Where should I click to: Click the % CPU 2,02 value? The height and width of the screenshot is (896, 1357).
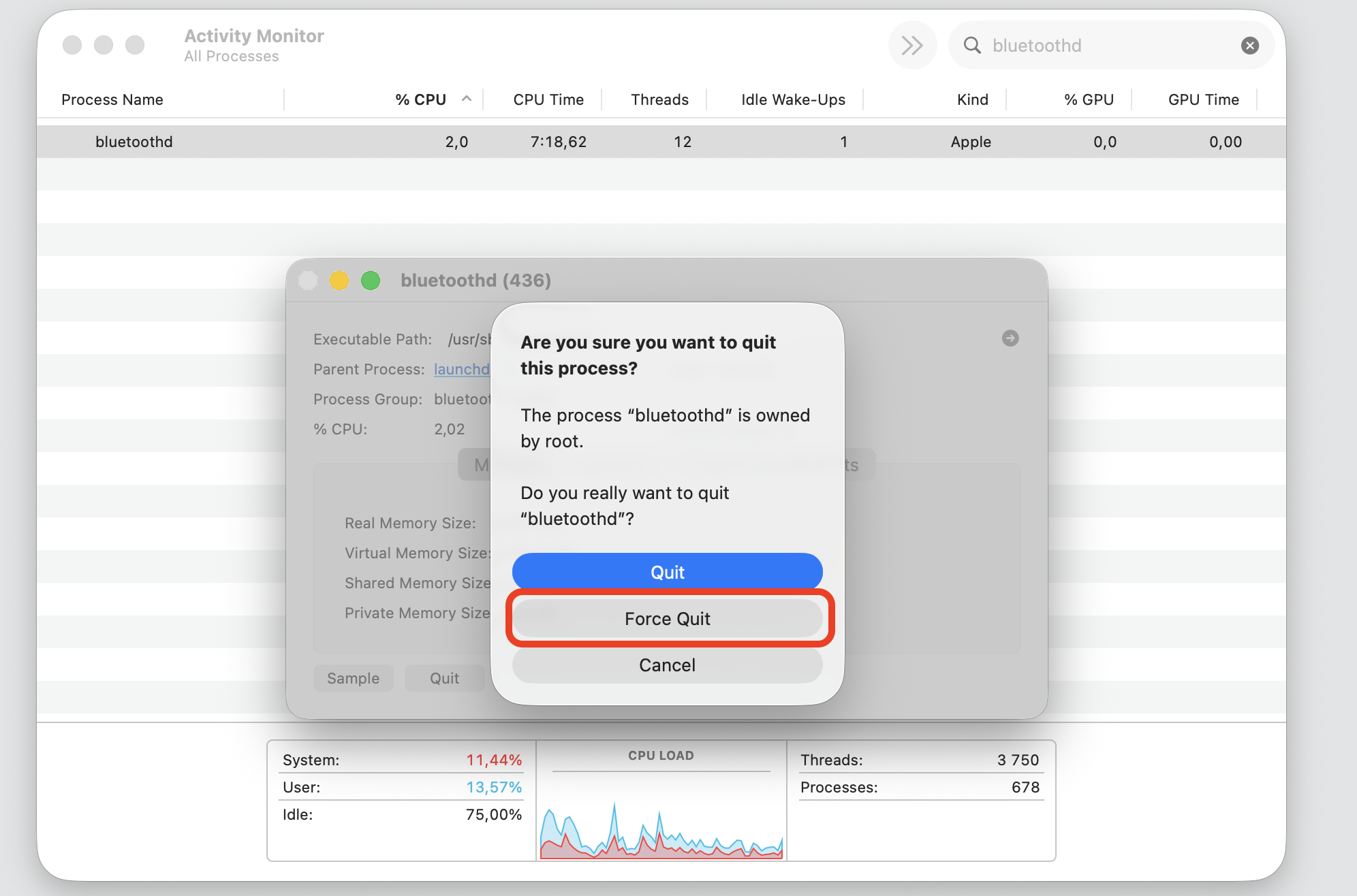coord(450,429)
